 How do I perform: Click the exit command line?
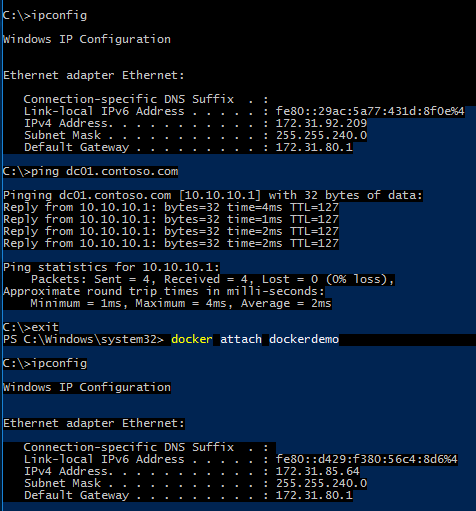(31, 327)
